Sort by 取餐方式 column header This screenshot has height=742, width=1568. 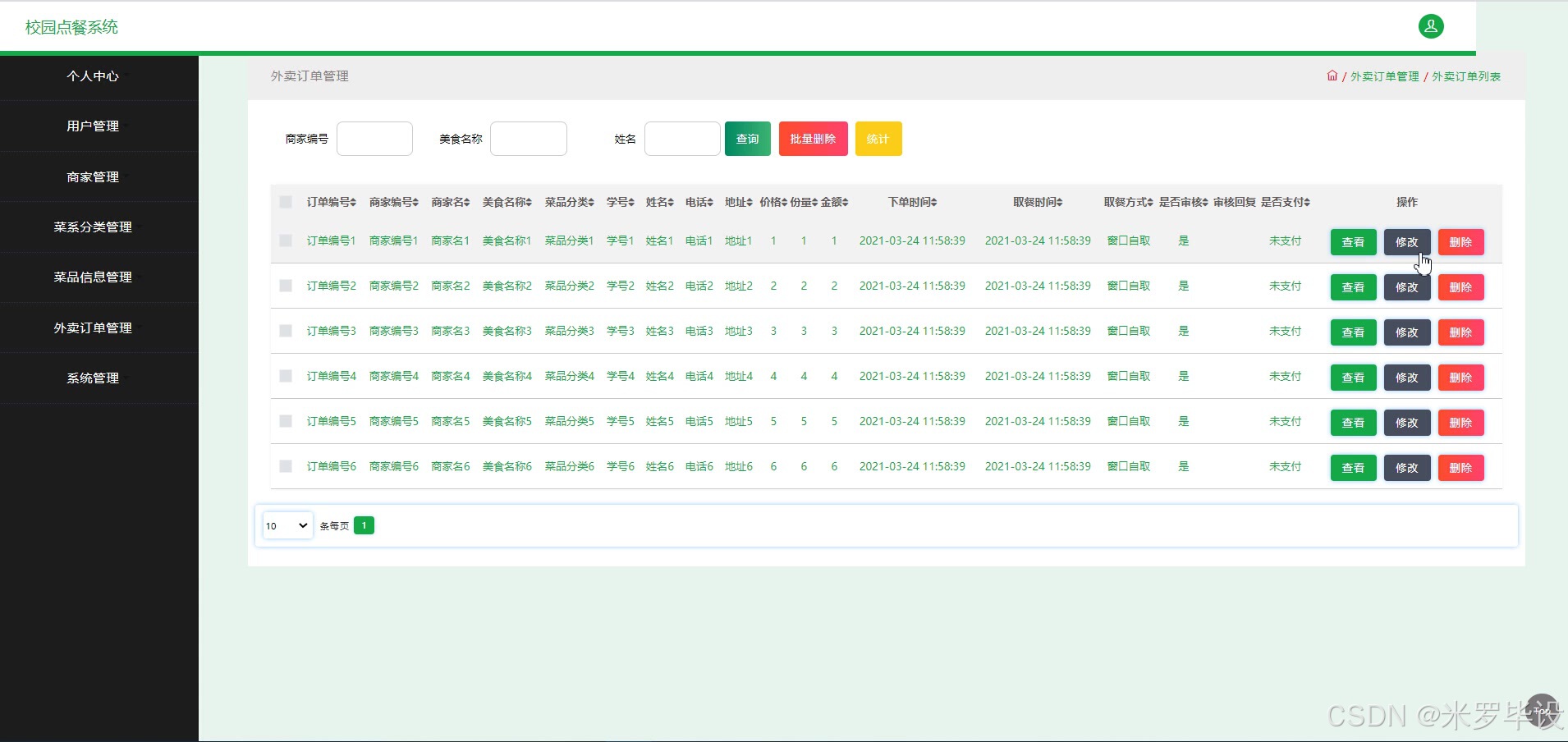[x=1129, y=202]
